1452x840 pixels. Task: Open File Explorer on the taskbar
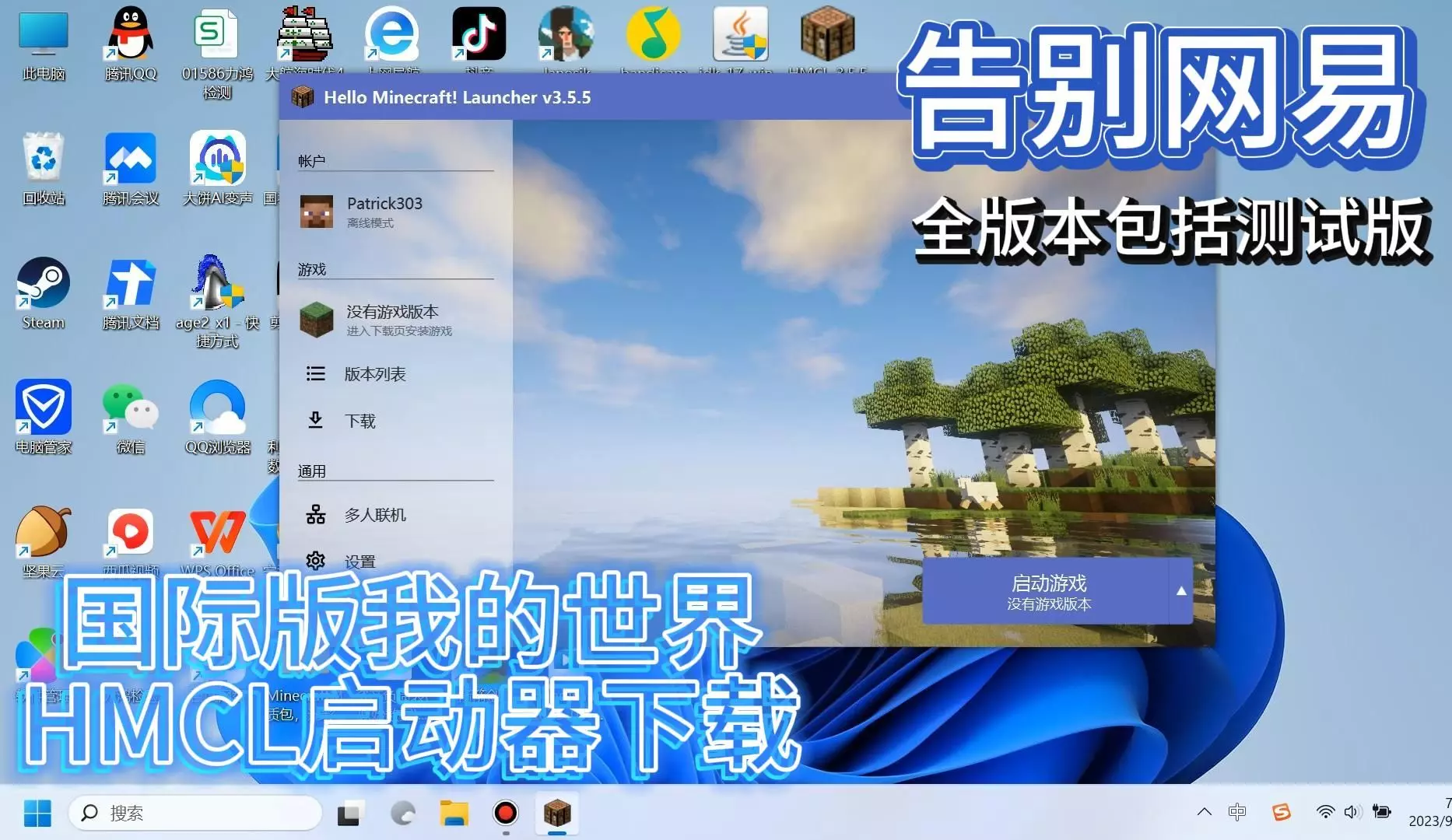(x=454, y=814)
